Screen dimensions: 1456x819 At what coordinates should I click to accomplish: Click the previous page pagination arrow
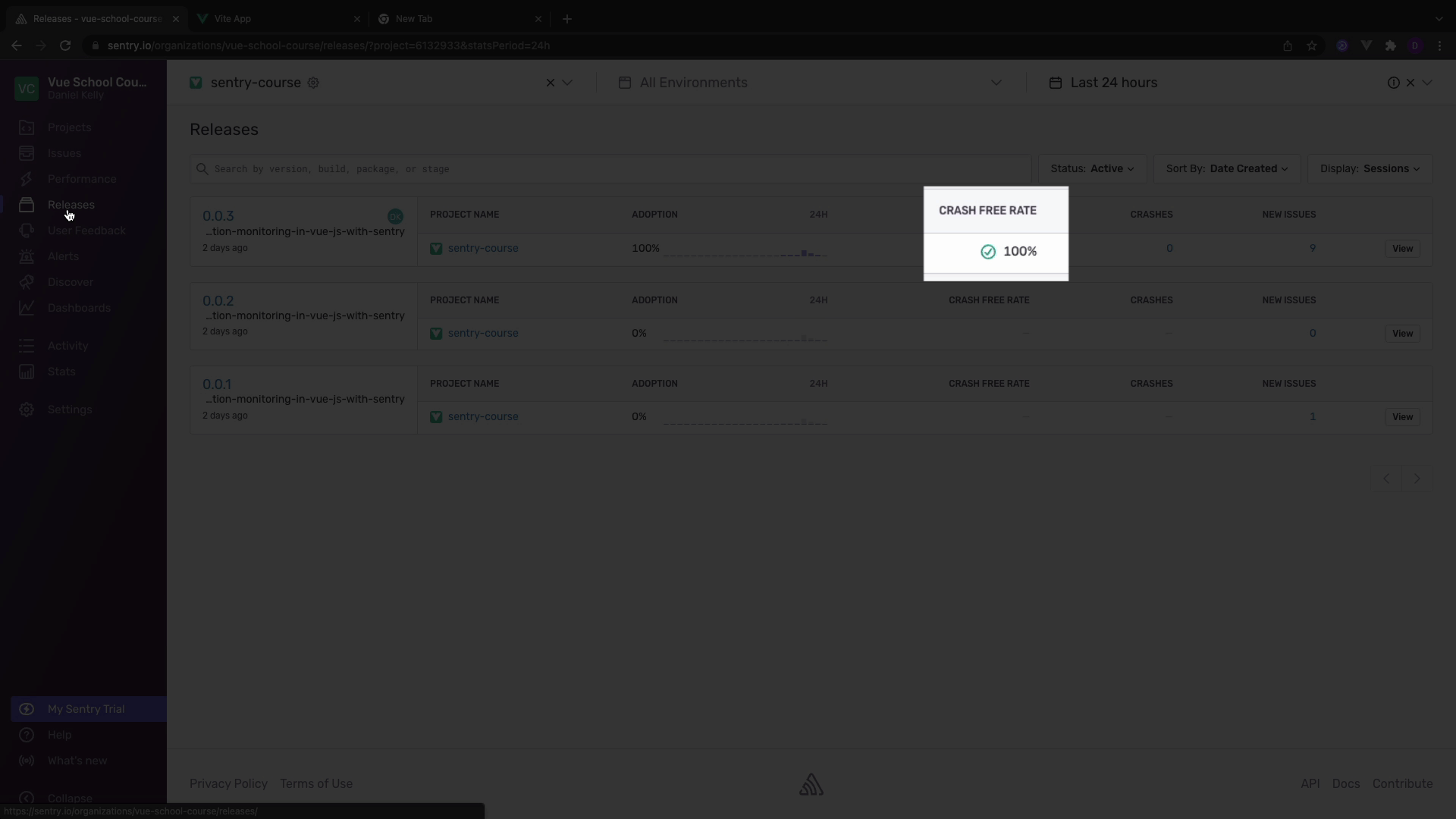(1386, 479)
